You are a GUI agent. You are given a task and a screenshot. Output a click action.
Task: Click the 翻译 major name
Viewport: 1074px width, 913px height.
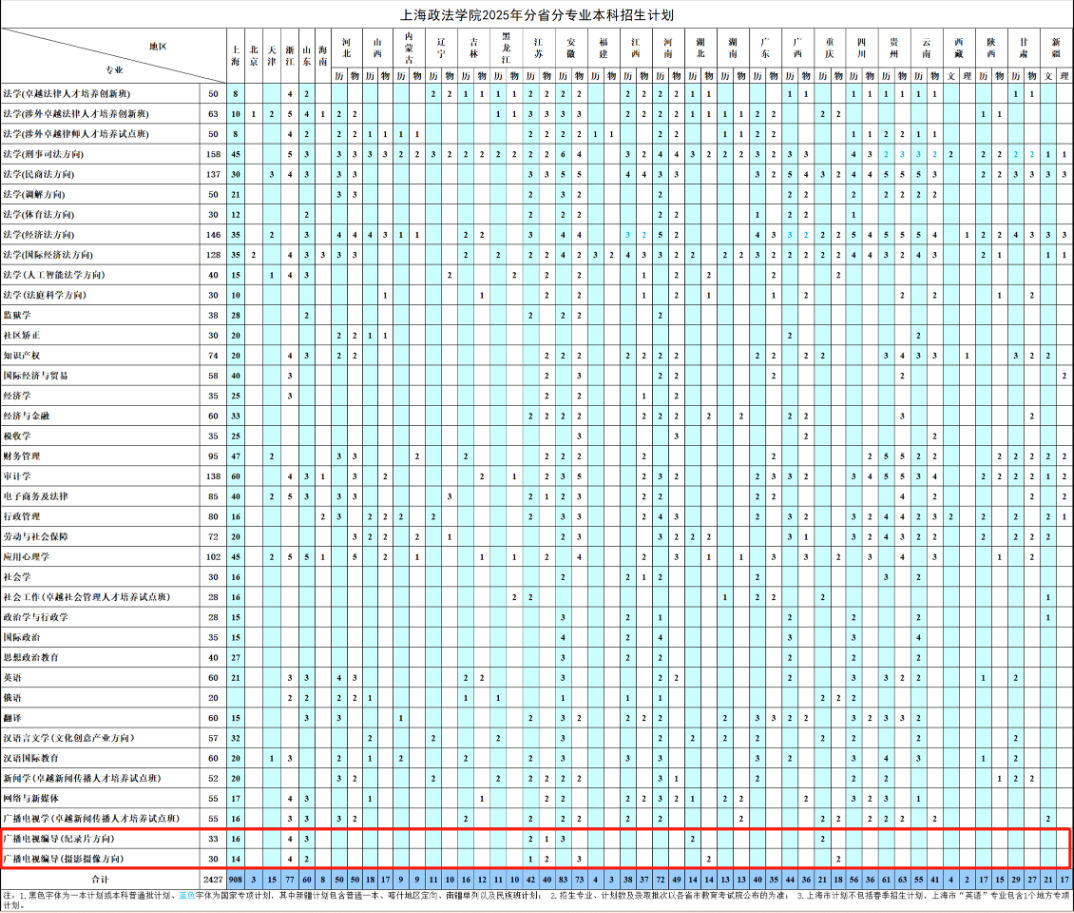click(x=12, y=718)
